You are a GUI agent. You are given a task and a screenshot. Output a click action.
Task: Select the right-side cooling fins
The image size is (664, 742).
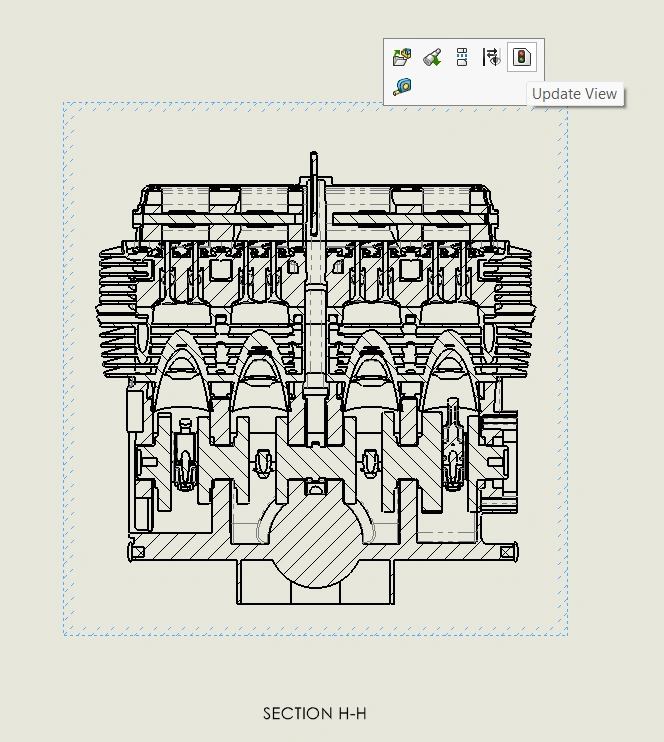515,298
